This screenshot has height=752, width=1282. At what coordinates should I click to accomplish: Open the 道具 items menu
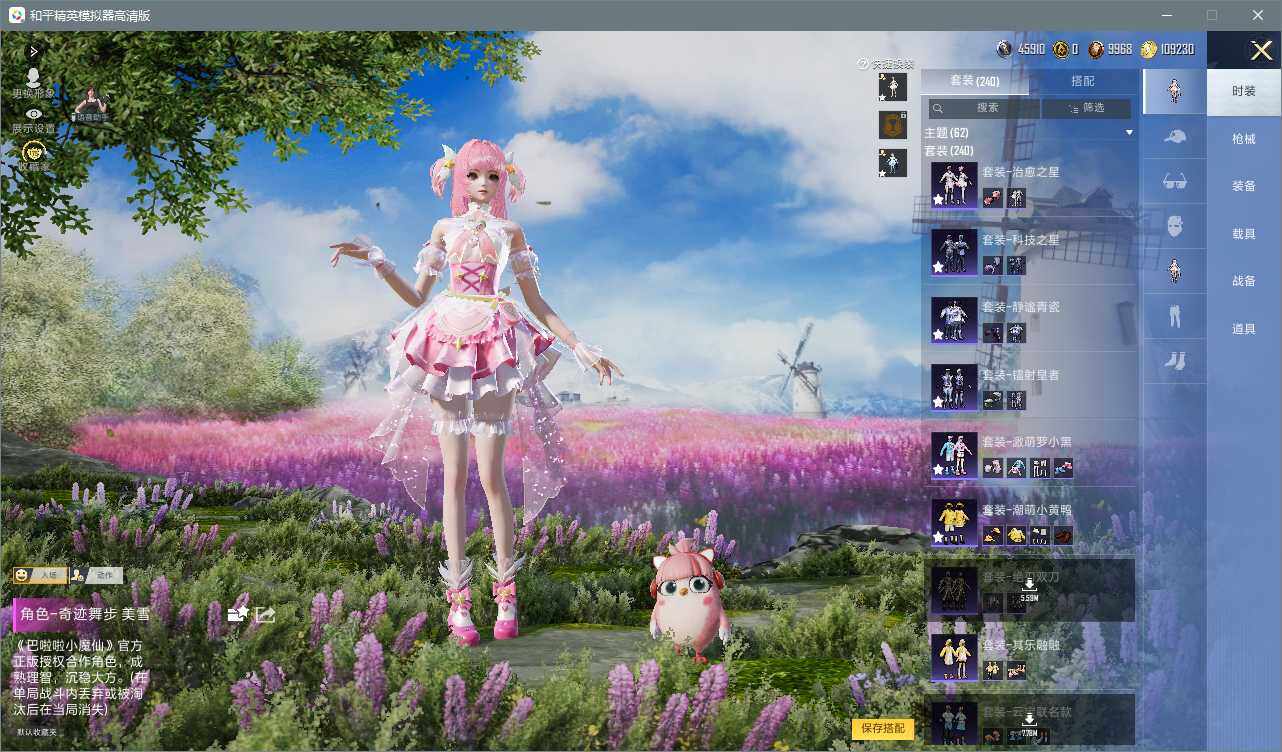coord(1244,329)
